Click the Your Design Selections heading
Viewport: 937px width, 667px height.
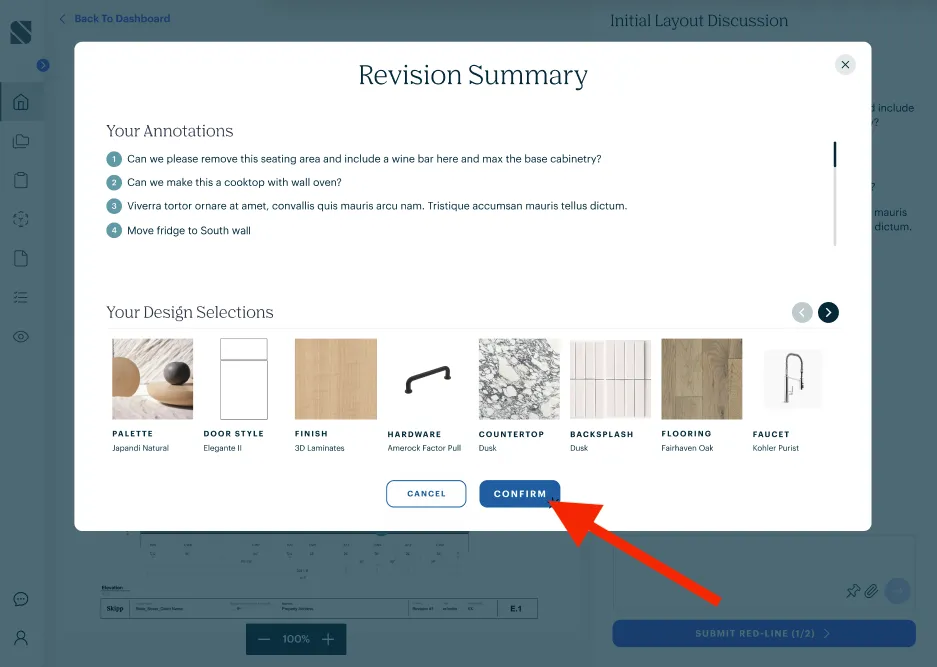(190, 313)
